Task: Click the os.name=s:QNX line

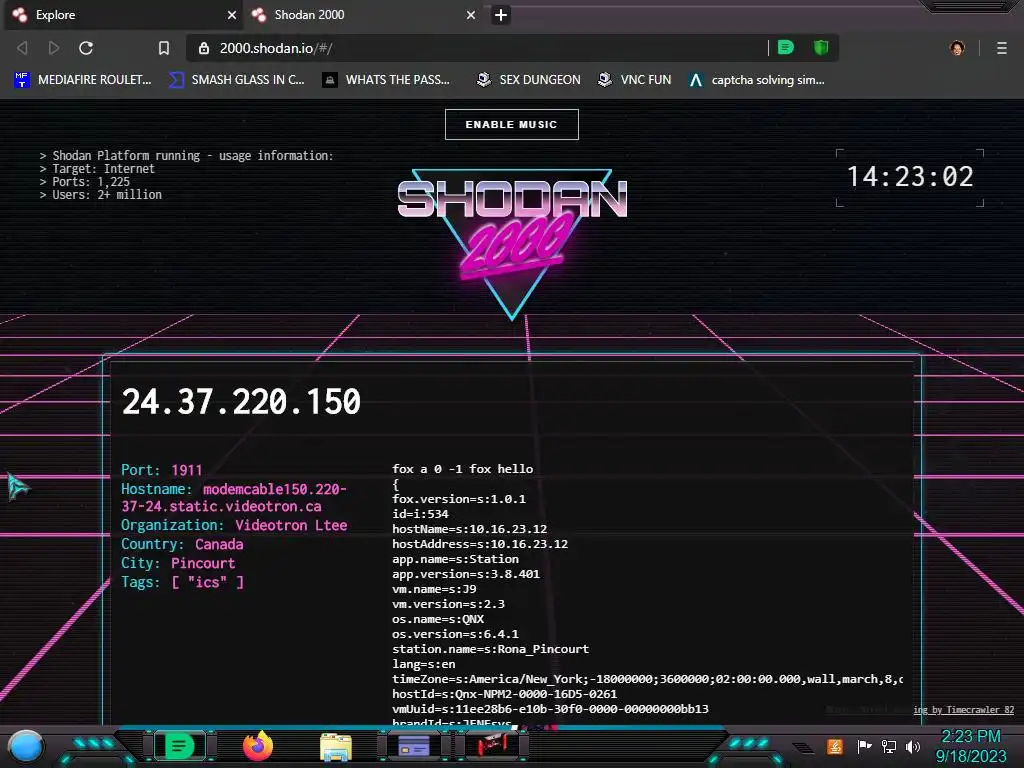Action: tap(438, 619)
